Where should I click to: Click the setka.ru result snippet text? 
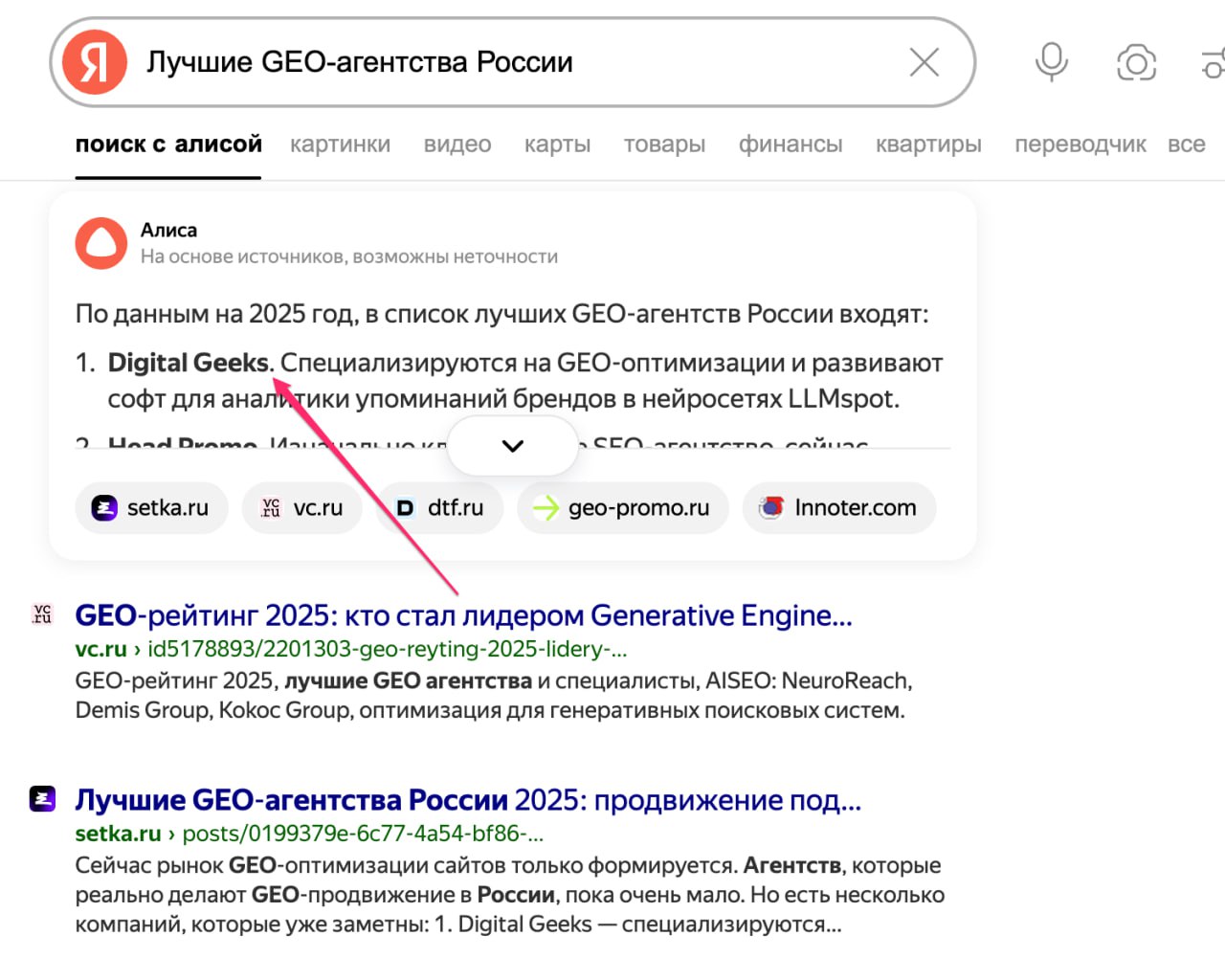[x=510, y=895]
